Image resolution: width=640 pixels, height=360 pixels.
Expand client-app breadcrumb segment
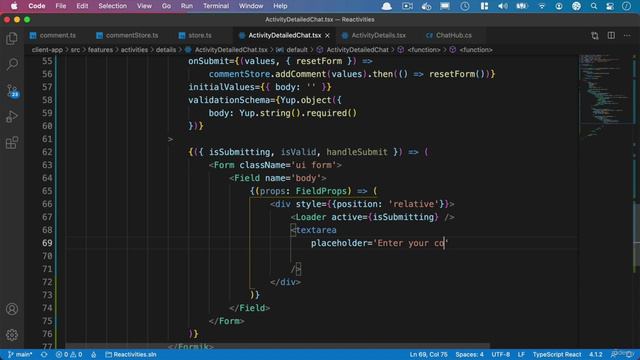47,50
